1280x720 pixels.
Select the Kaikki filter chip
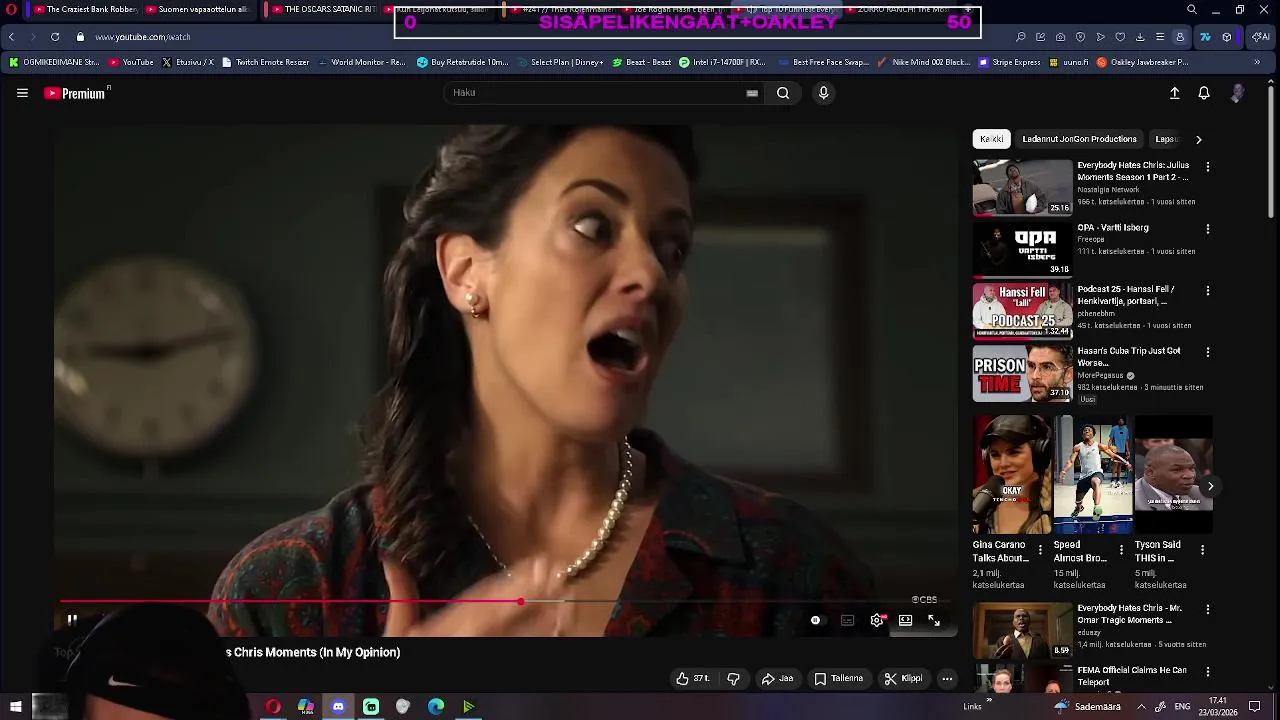991,139
